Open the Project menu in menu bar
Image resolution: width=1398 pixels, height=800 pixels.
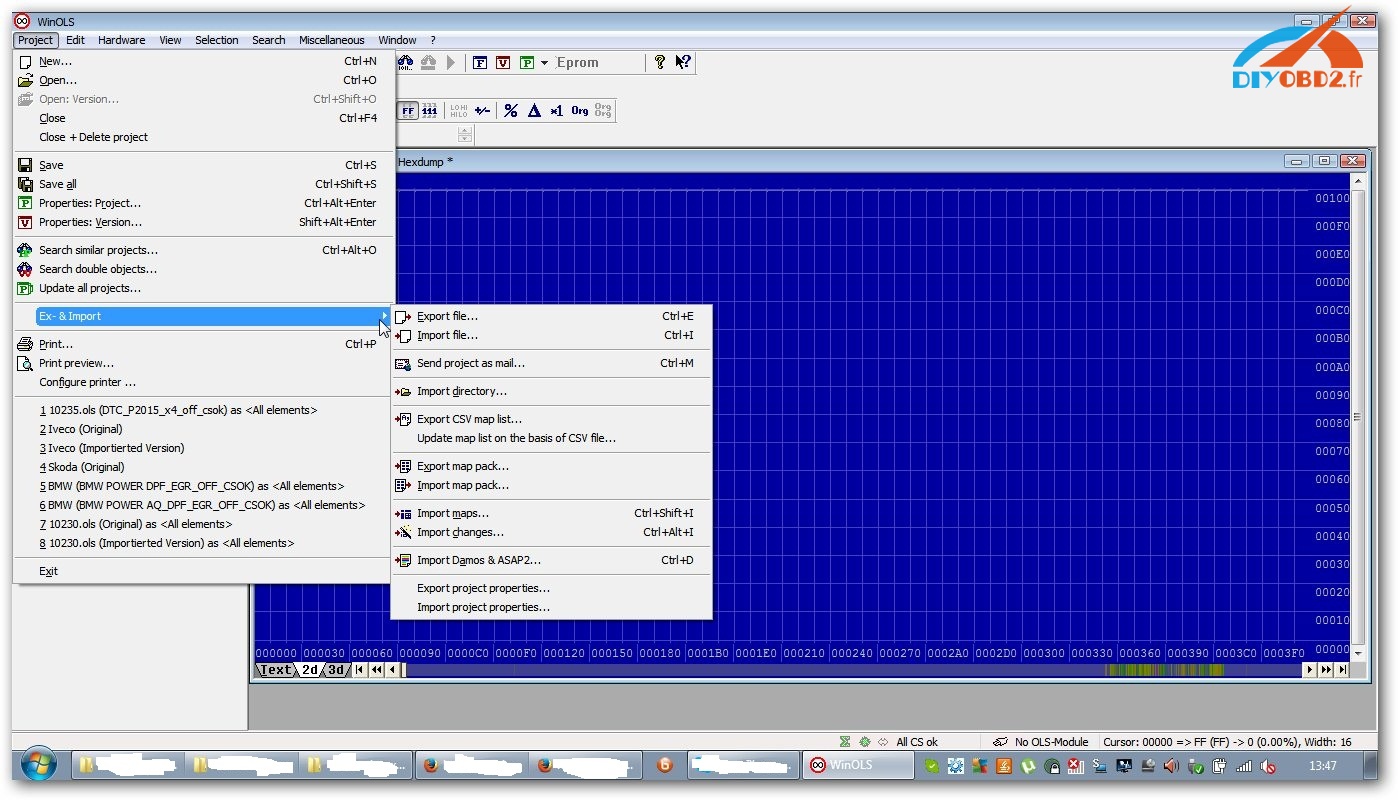pyautogui.click(x=35, y=40)
